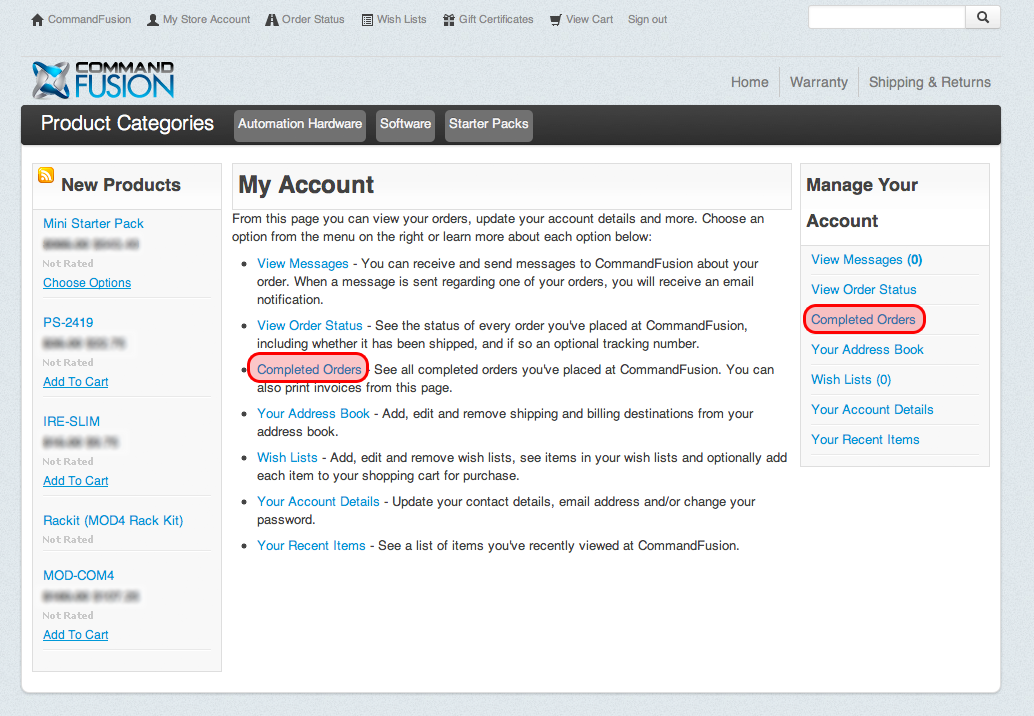Click the View Cart icon
Image resolution: width=1034 pixels, height=716 pixels.
[x=556, y=20]
